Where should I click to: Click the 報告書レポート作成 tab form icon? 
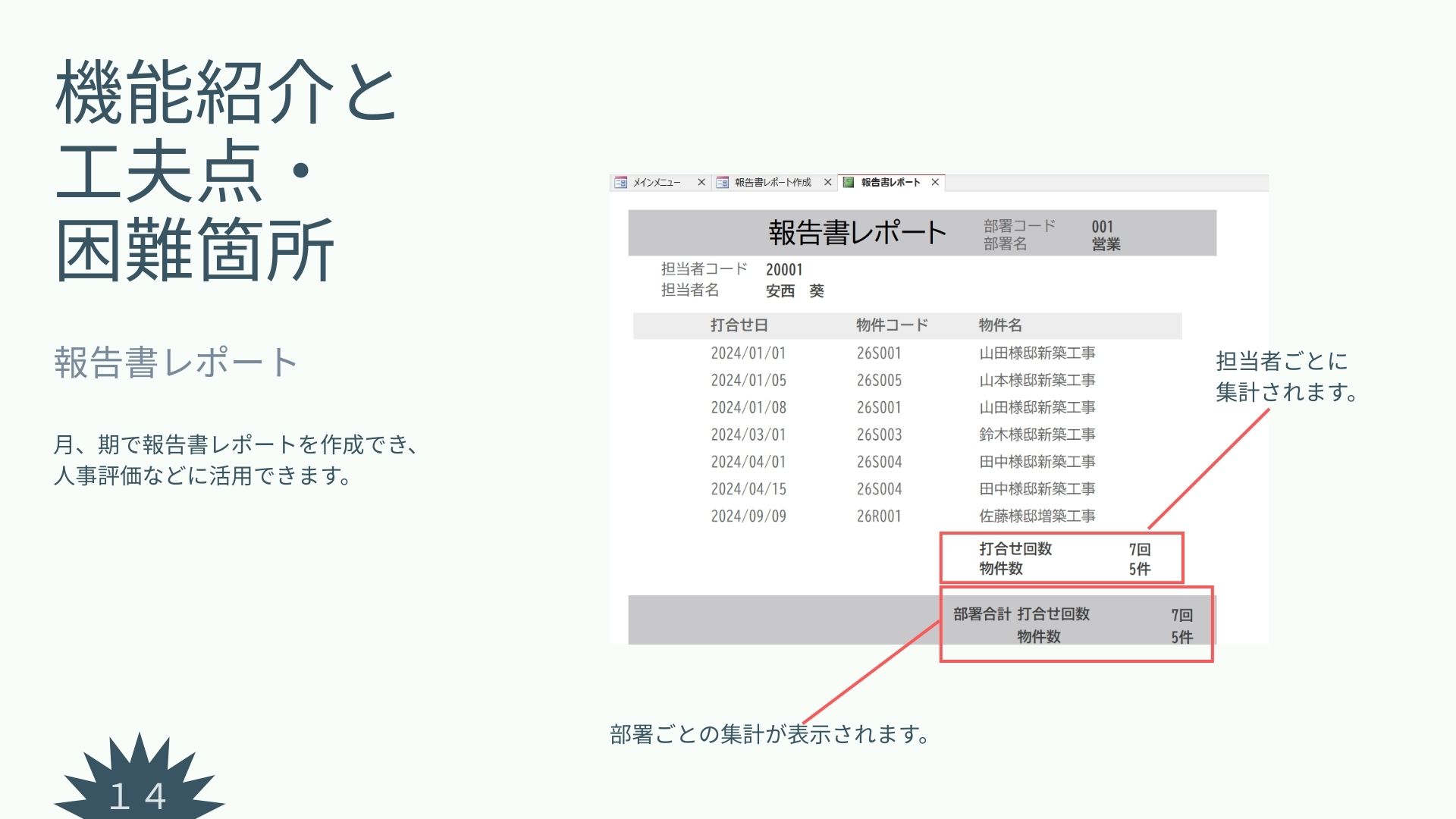pos(722,183)
